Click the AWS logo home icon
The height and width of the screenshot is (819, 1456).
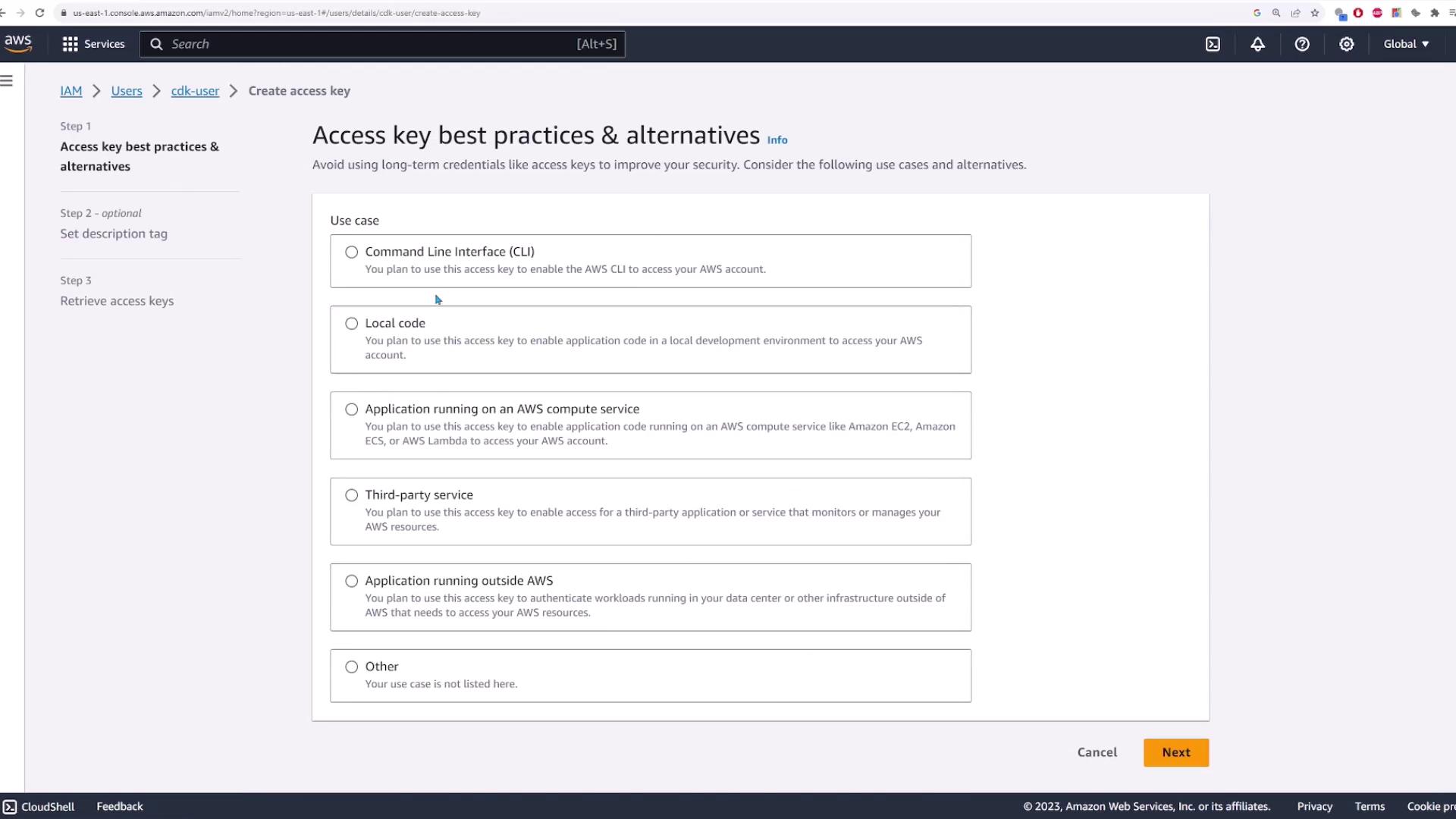coord(17,43)
